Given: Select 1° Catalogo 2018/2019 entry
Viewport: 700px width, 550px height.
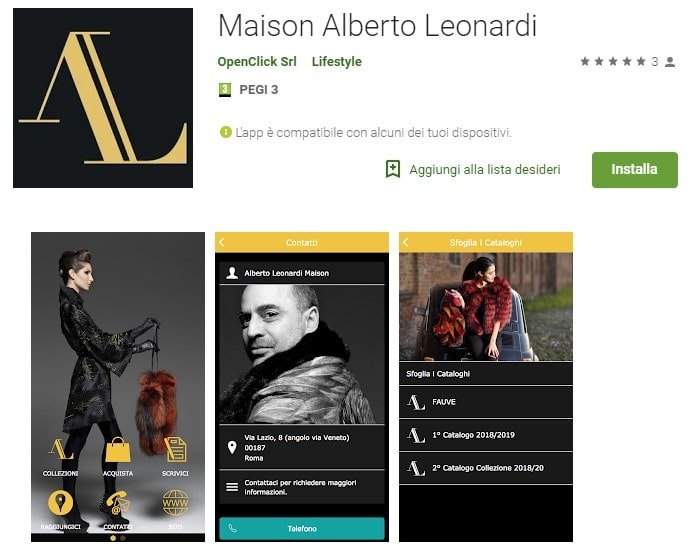Looking at the screenshot, I should [486, 435].
